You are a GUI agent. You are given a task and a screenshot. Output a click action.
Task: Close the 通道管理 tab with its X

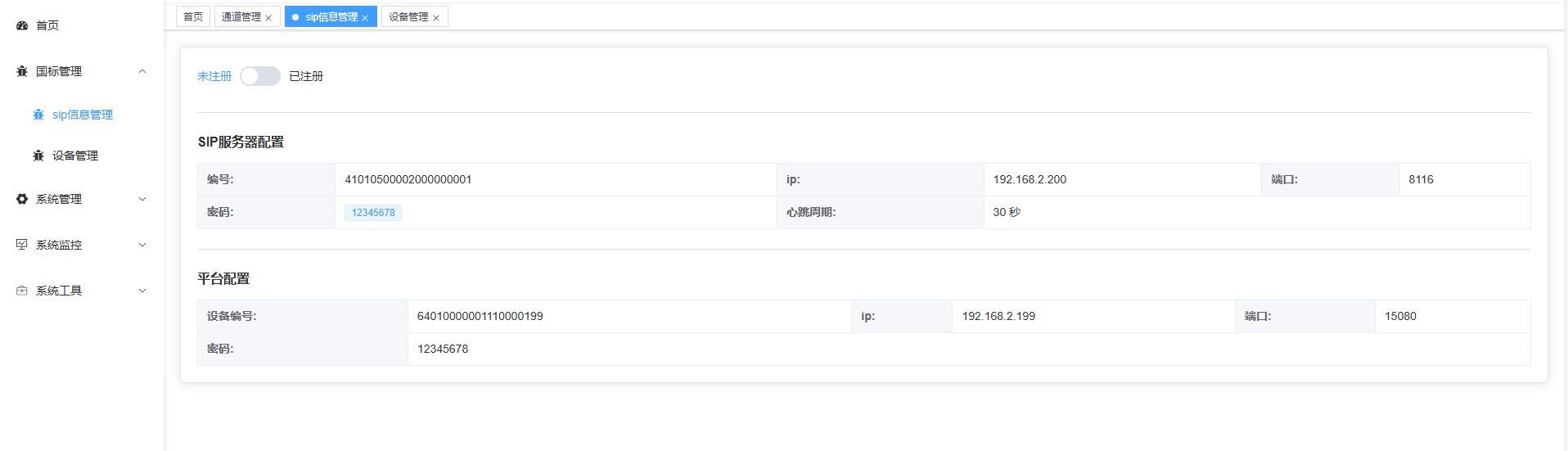[268, 18]
